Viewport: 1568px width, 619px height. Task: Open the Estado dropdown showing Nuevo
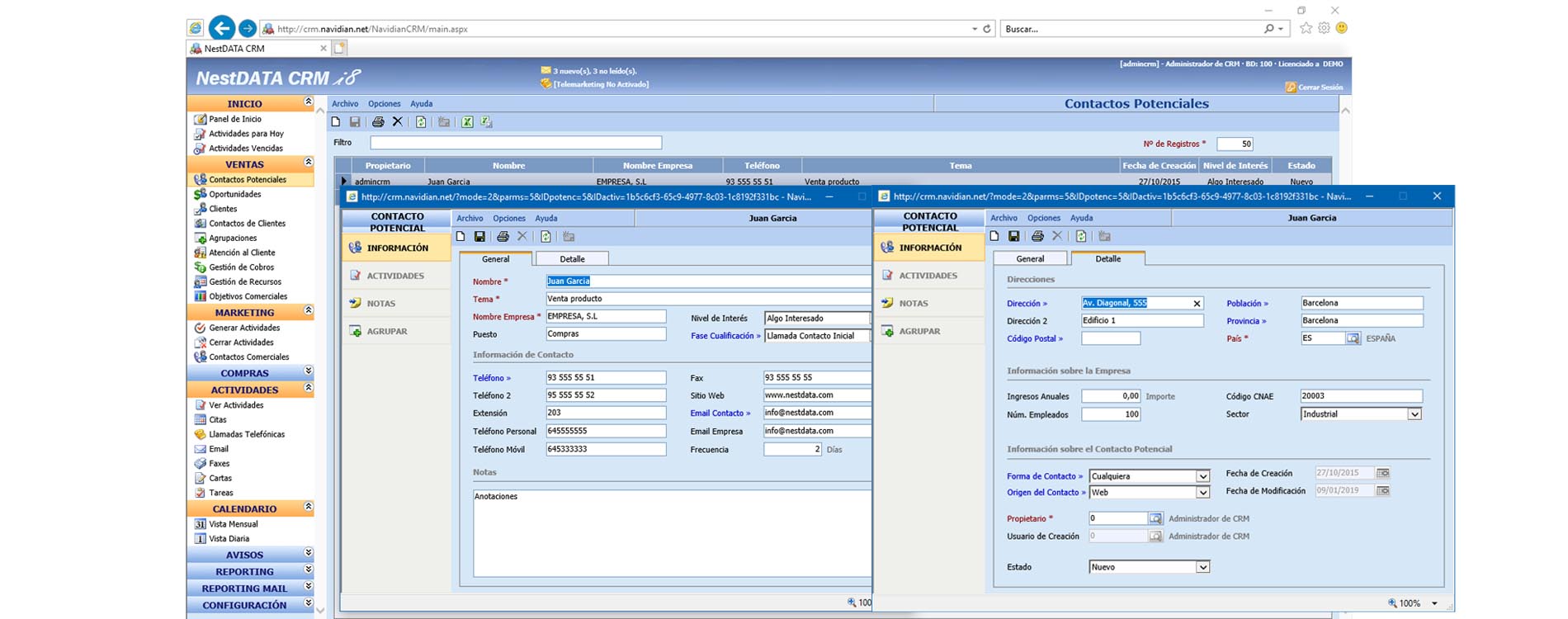point(1202,567)
